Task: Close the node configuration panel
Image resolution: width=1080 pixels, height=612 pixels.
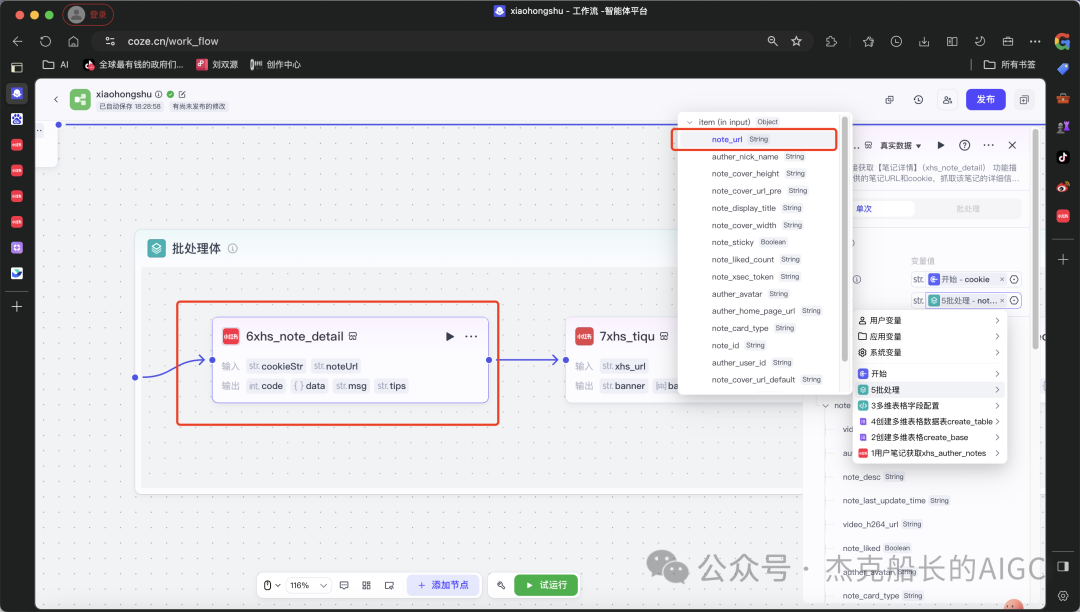Action: coord(1012,145)
